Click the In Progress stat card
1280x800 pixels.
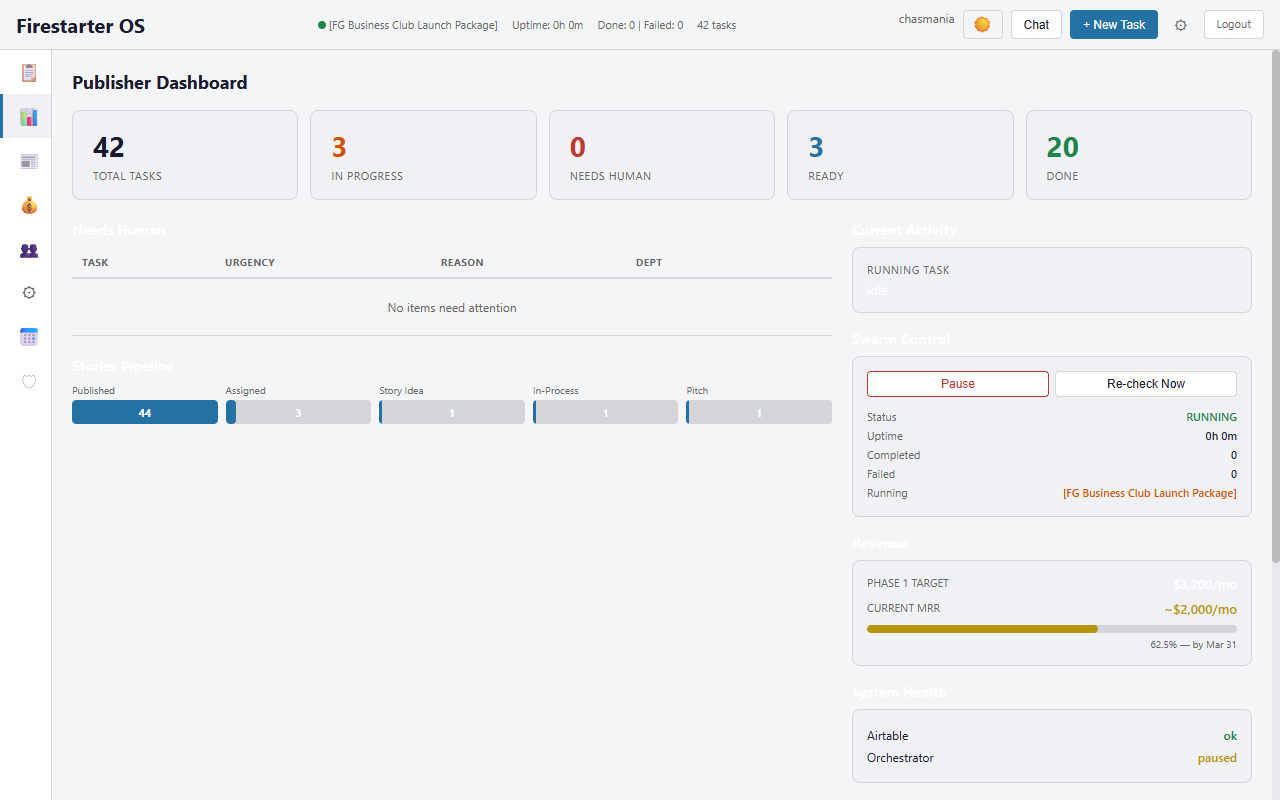[x=423, y=155]
